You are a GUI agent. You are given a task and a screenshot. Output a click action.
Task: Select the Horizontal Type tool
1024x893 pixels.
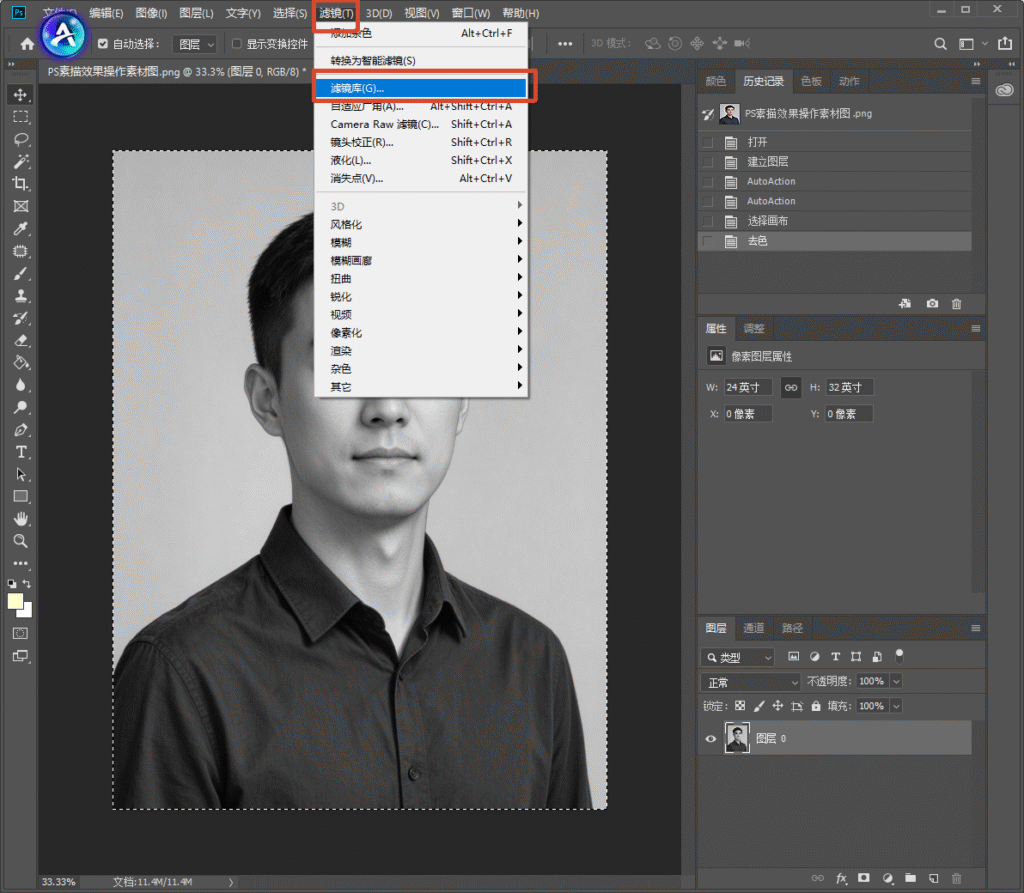coord(20,452)
